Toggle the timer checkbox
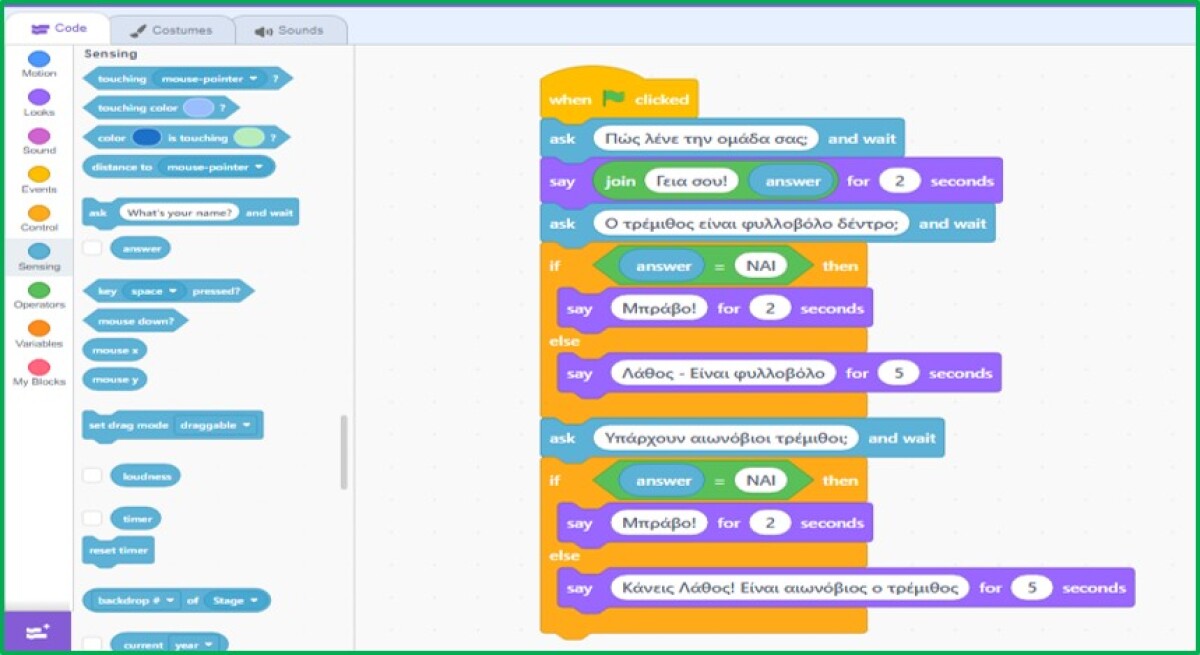Image resolution: width=1200 pixels, height=655 pixels. pos(92,519)
